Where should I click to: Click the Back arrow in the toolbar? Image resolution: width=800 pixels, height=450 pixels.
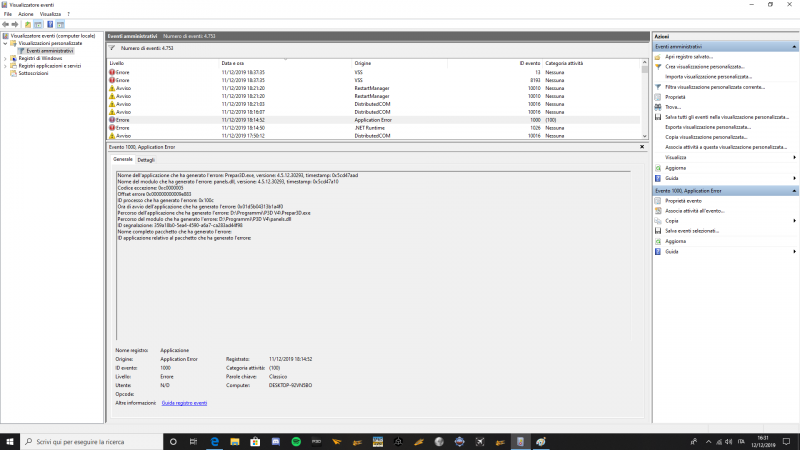click(x=7, y=24)
